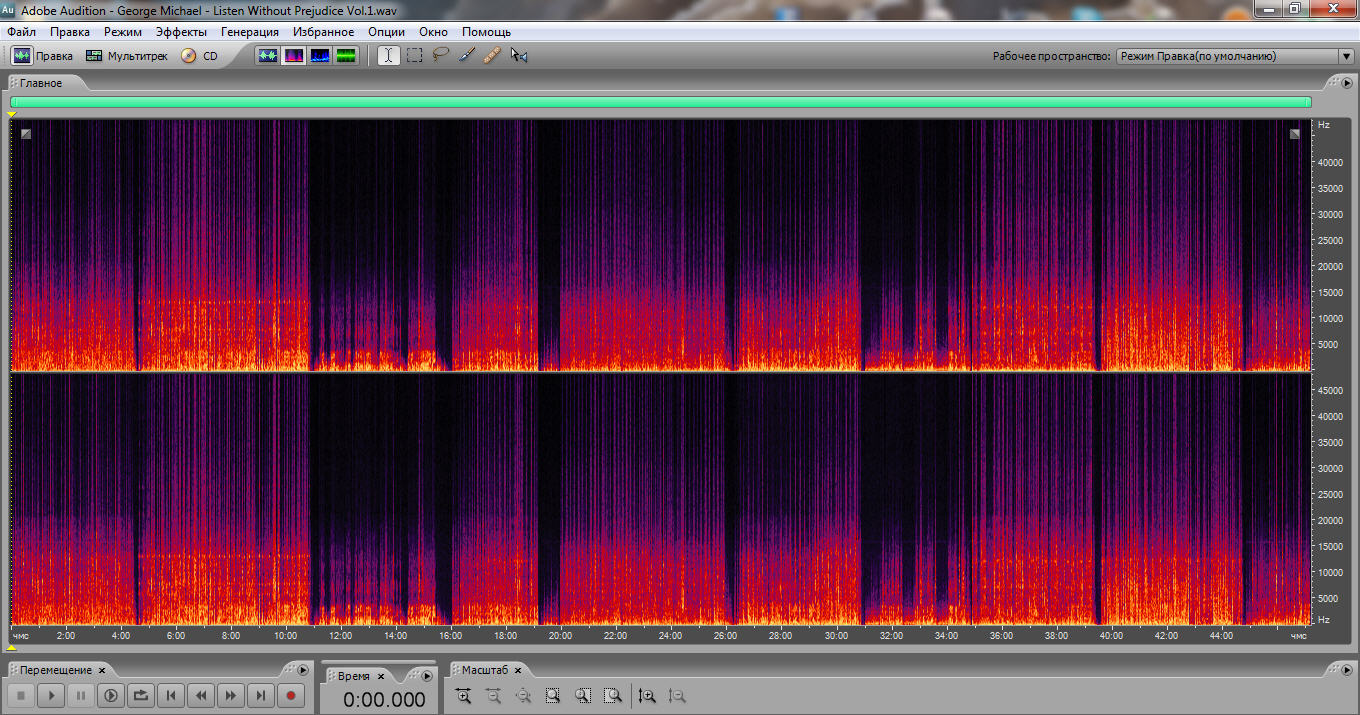The height and width of the screenshot is (715, 1360).
Task: Play from cursor to end of file
Action: [111, 695]
